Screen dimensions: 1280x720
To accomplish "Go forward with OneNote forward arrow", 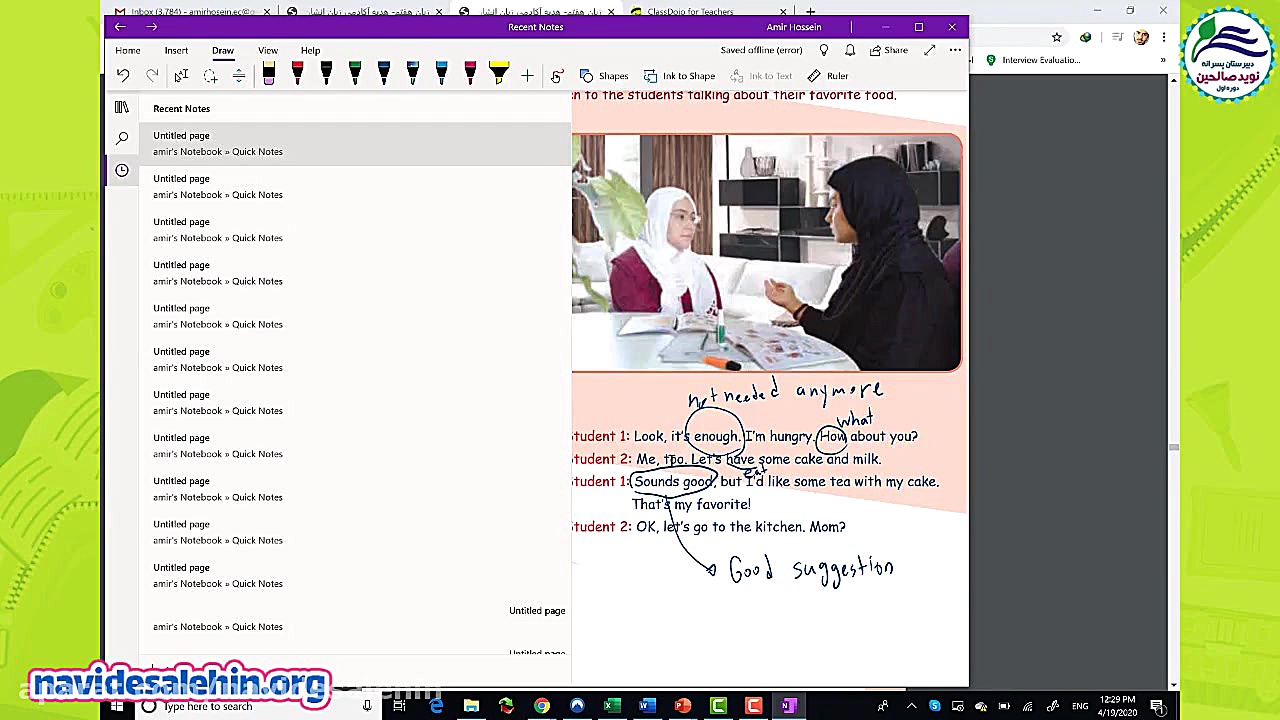I will tap(152, 27).
